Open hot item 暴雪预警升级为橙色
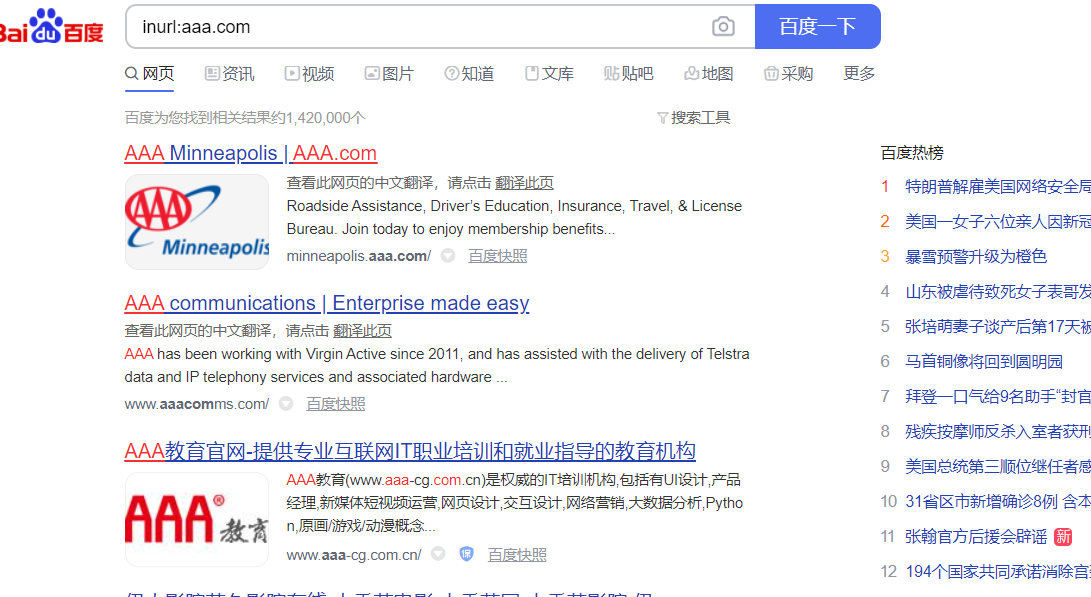Viewport: 1091px width, 597px height. click(975, 257)
